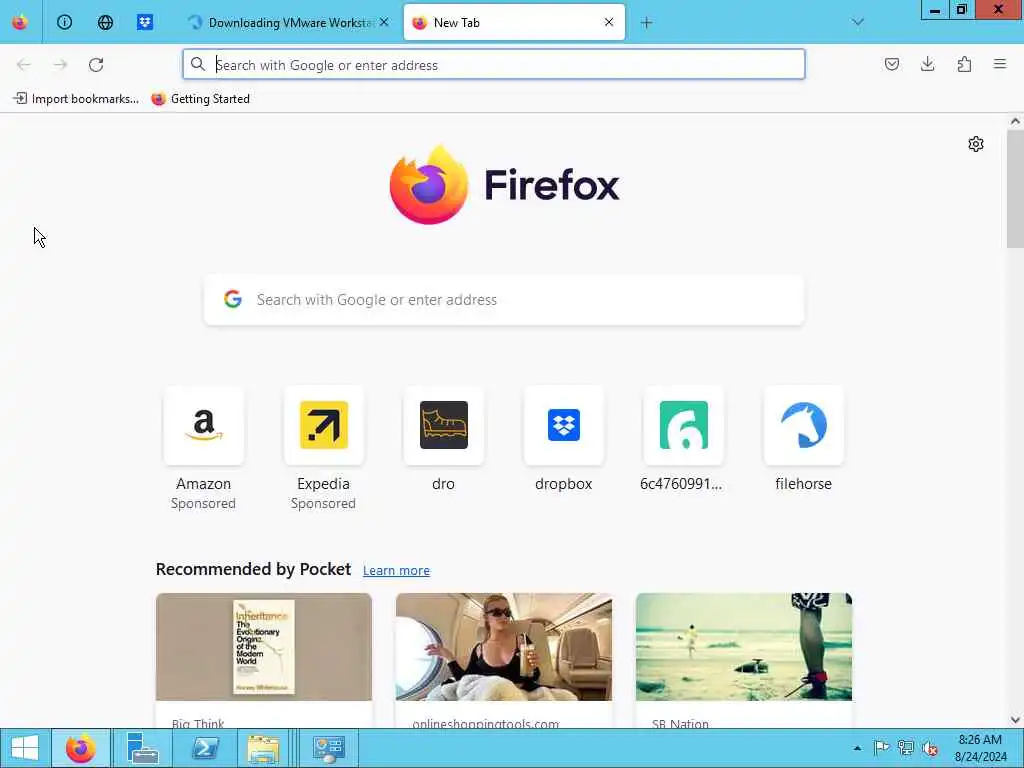Go back one page
Screen dimensions: 1024x768
pos(24,65)
